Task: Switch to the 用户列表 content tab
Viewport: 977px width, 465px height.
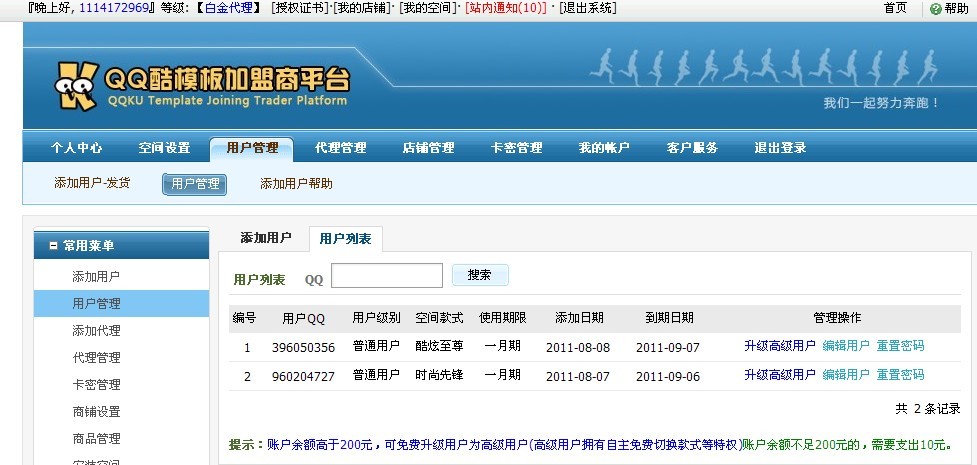Action: click(345, 239)
